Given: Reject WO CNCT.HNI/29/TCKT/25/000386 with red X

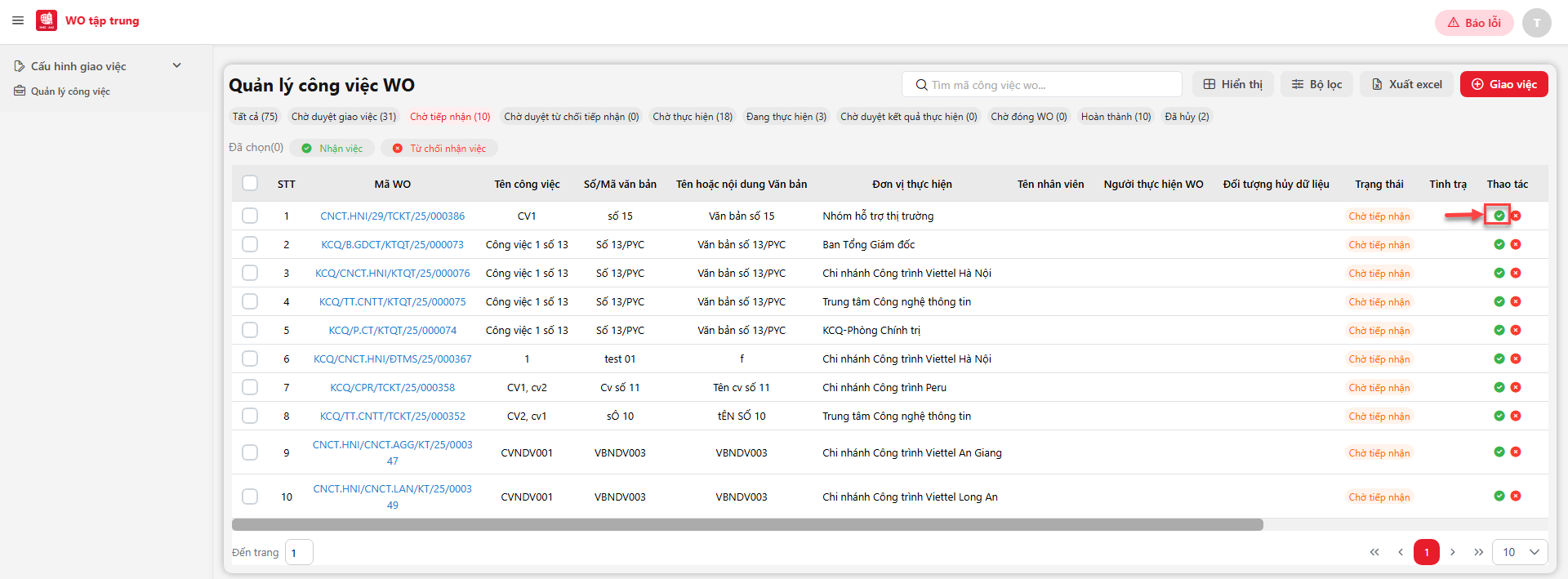Looking at the screenshot, I should point(1516,216).
